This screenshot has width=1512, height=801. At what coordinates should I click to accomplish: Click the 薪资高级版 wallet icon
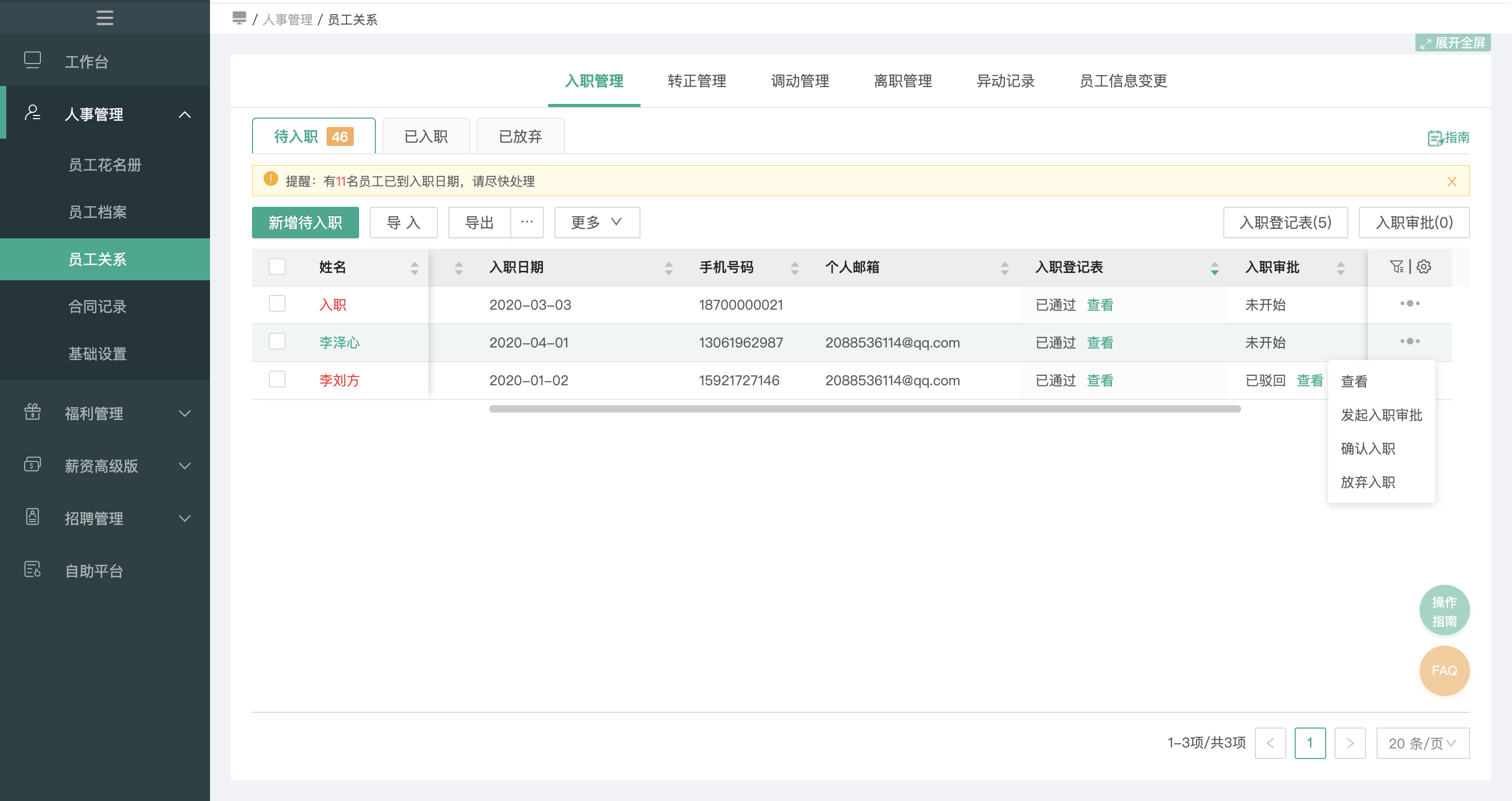[x=32, y=465]
